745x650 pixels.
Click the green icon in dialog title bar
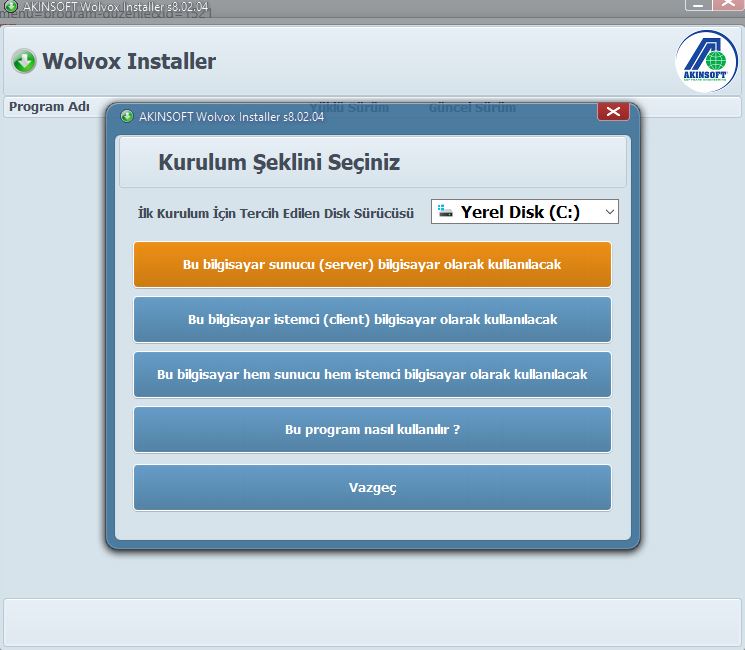[127, 116]
